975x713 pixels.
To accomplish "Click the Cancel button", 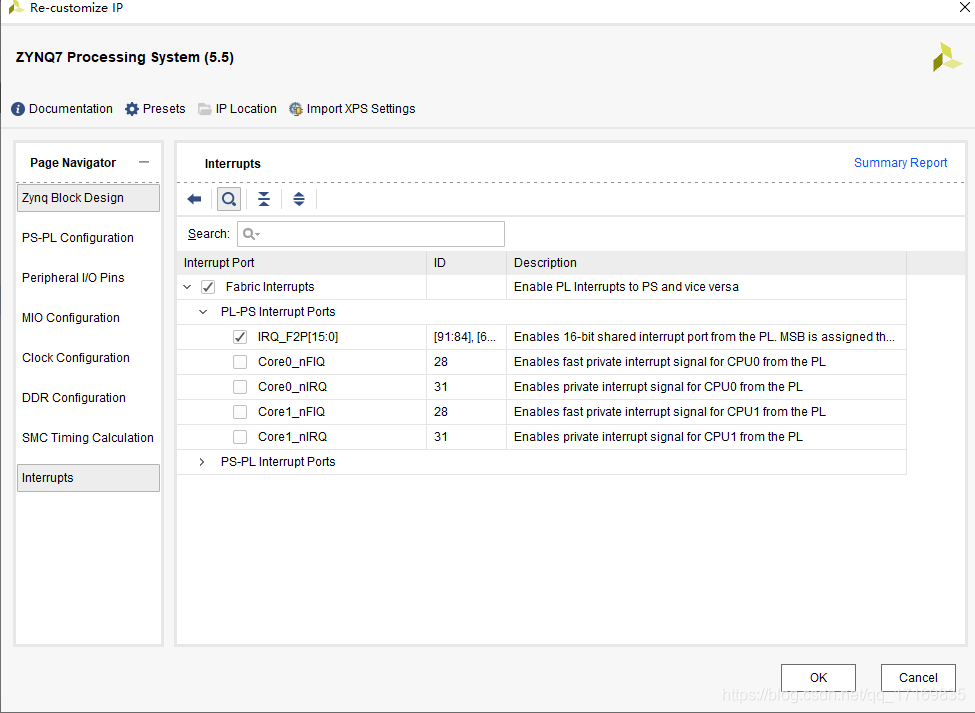I will tap(918, 678).
